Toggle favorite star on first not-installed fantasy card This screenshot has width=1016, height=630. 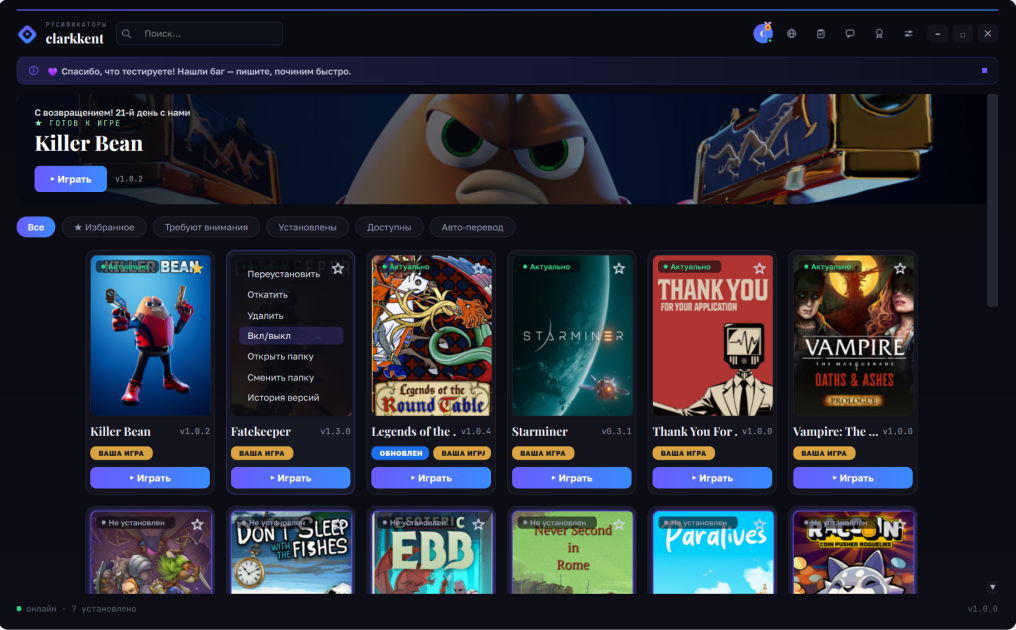click(x=197, y=524)
